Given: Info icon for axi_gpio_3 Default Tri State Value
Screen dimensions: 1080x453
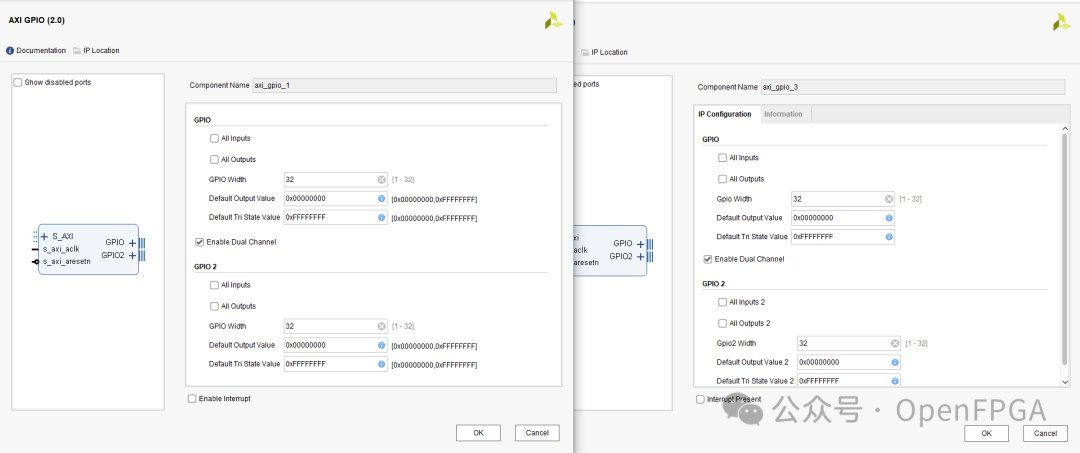Looking at the screenshot, I should coord(889,237).
